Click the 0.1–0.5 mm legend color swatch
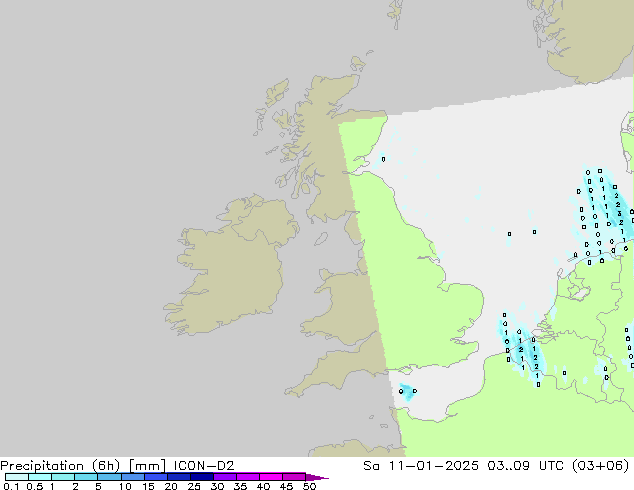 [x=17, y=477]
